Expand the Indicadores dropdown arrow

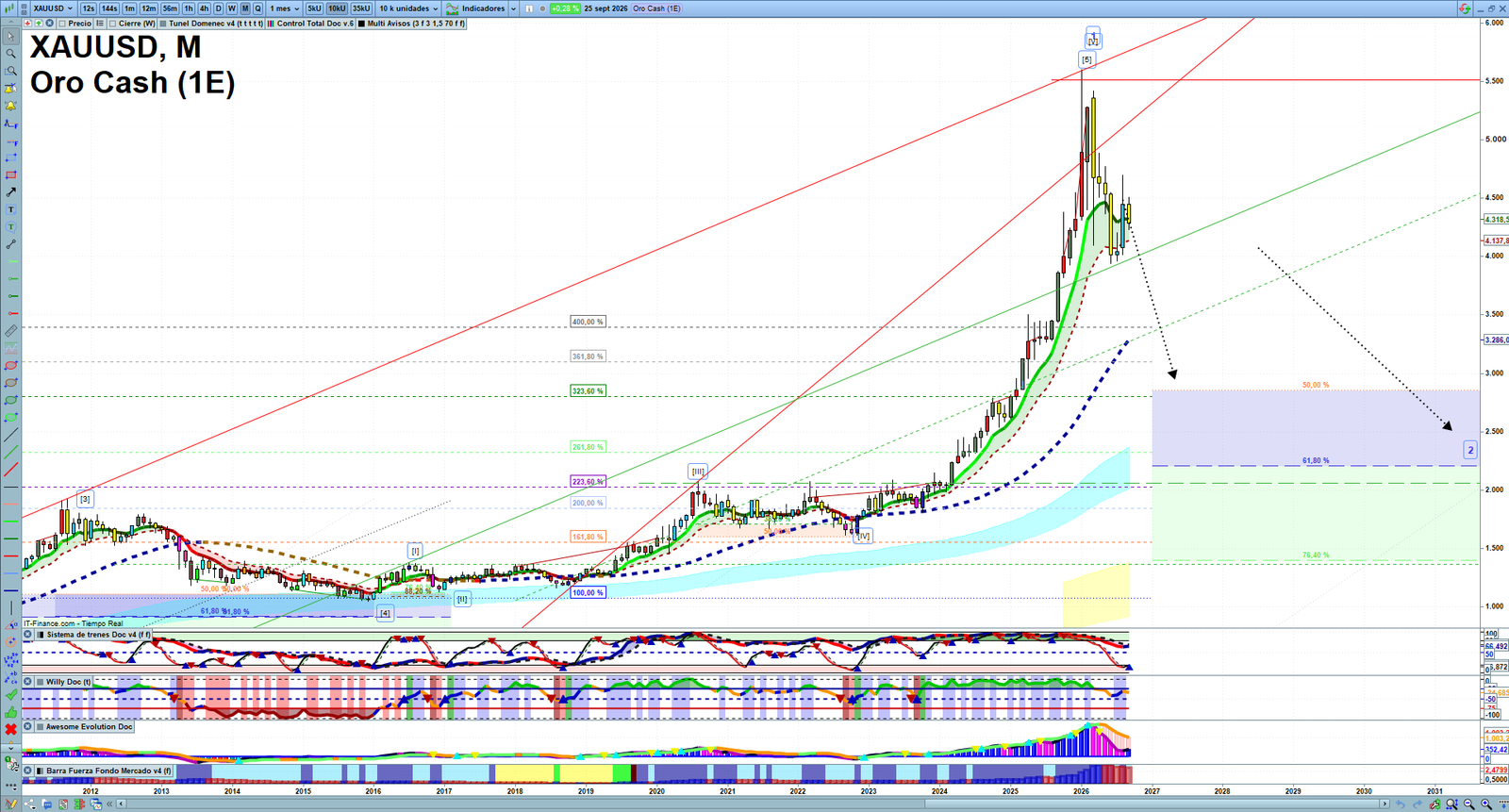pos(513,8)
